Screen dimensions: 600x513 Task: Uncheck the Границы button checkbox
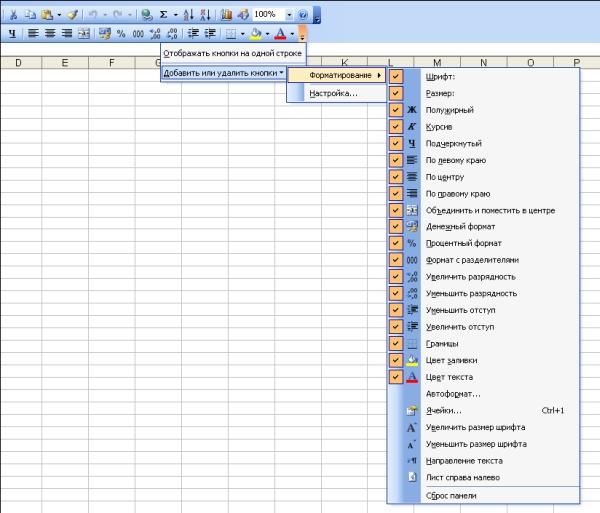coord(396,343)
